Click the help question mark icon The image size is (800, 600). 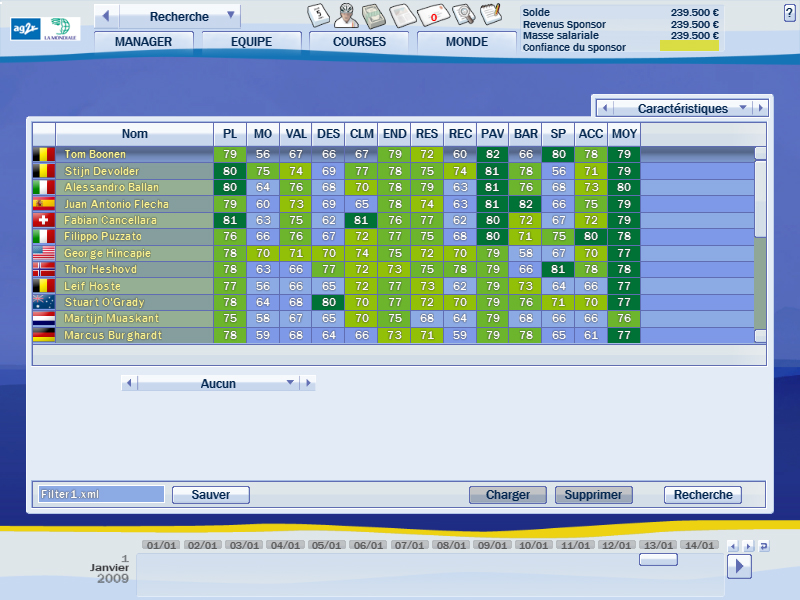point(789,10)
